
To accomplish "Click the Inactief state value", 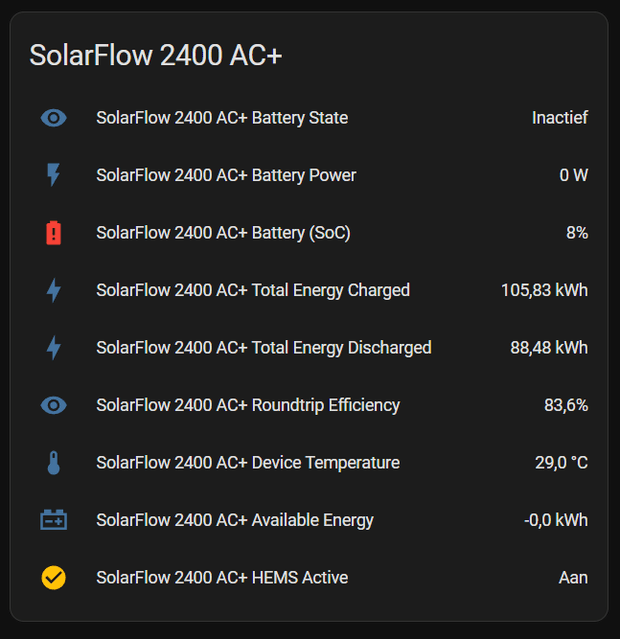I will click(560, 118).
